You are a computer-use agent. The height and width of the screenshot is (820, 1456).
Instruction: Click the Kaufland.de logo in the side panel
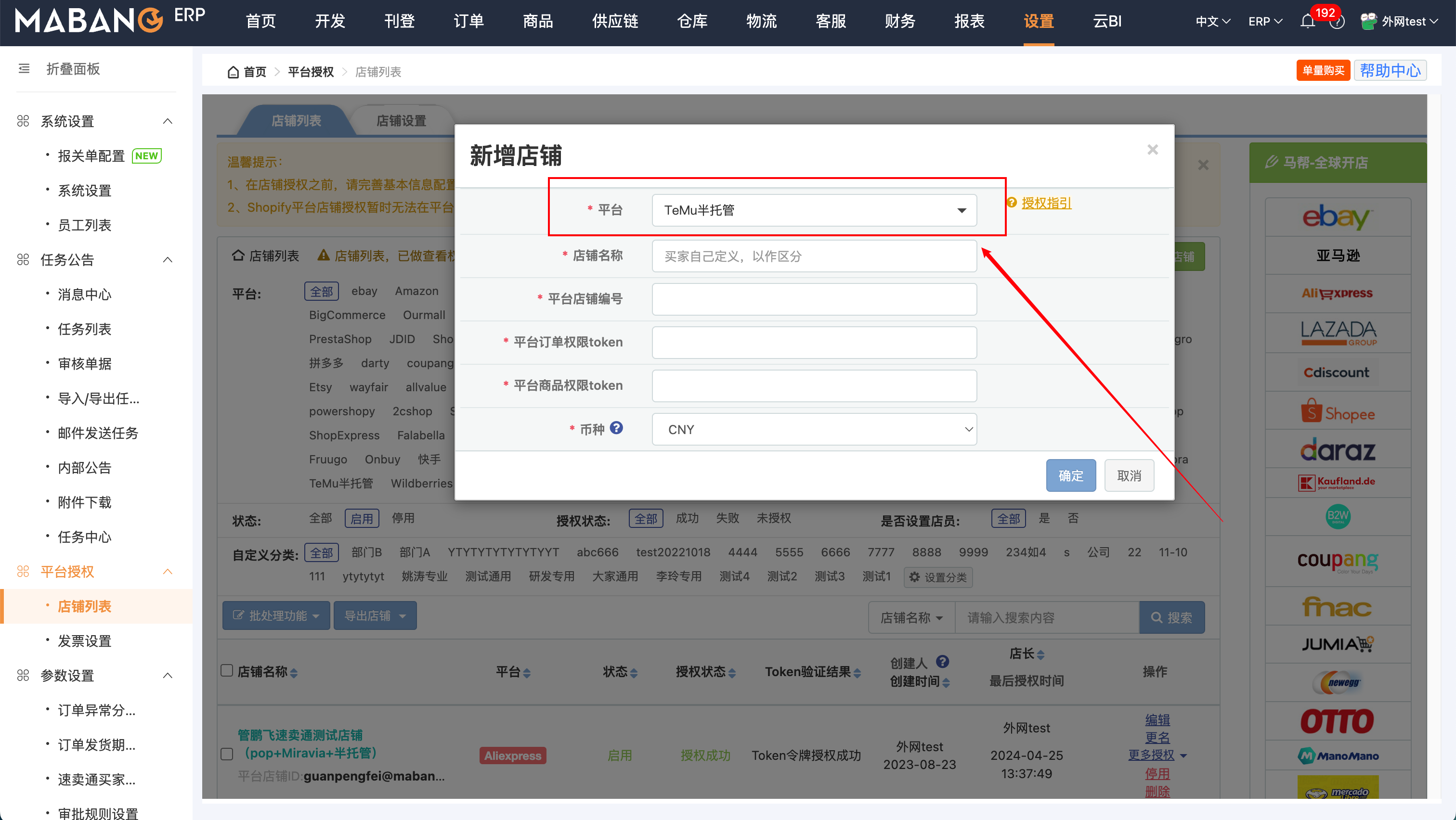pos(1337,482)
